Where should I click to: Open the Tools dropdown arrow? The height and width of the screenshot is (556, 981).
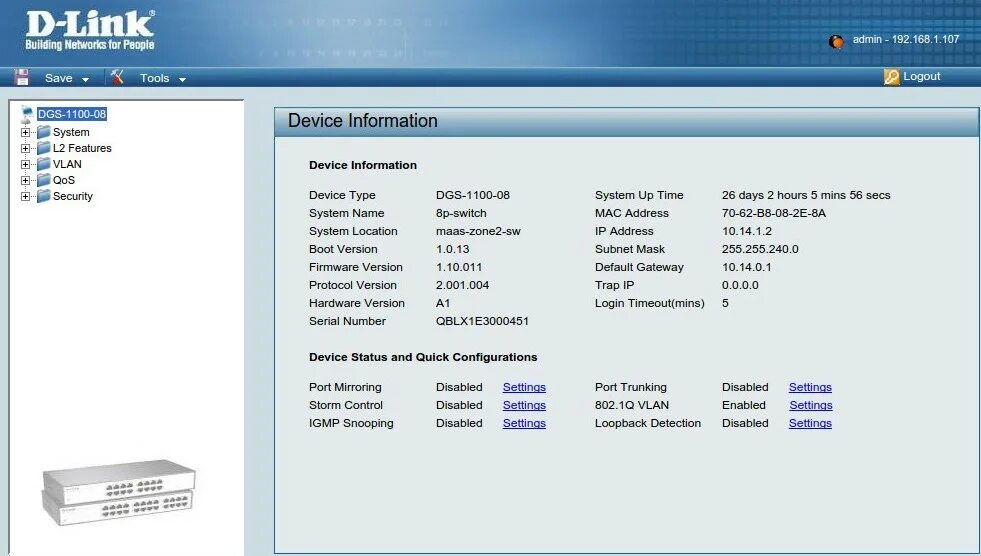coord(182,79)
